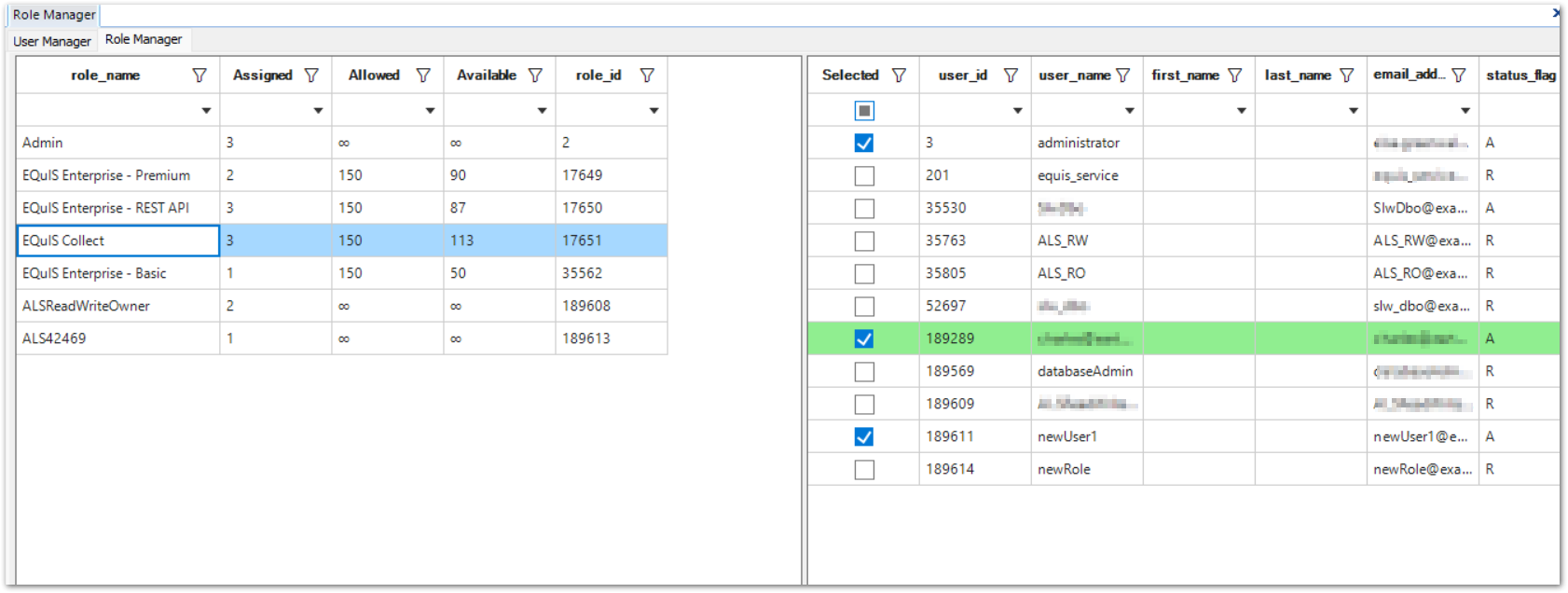Click the databaseAdmin user name cell
Viewport: 1568px width, 593px height.
click(x=1085, y=371)
